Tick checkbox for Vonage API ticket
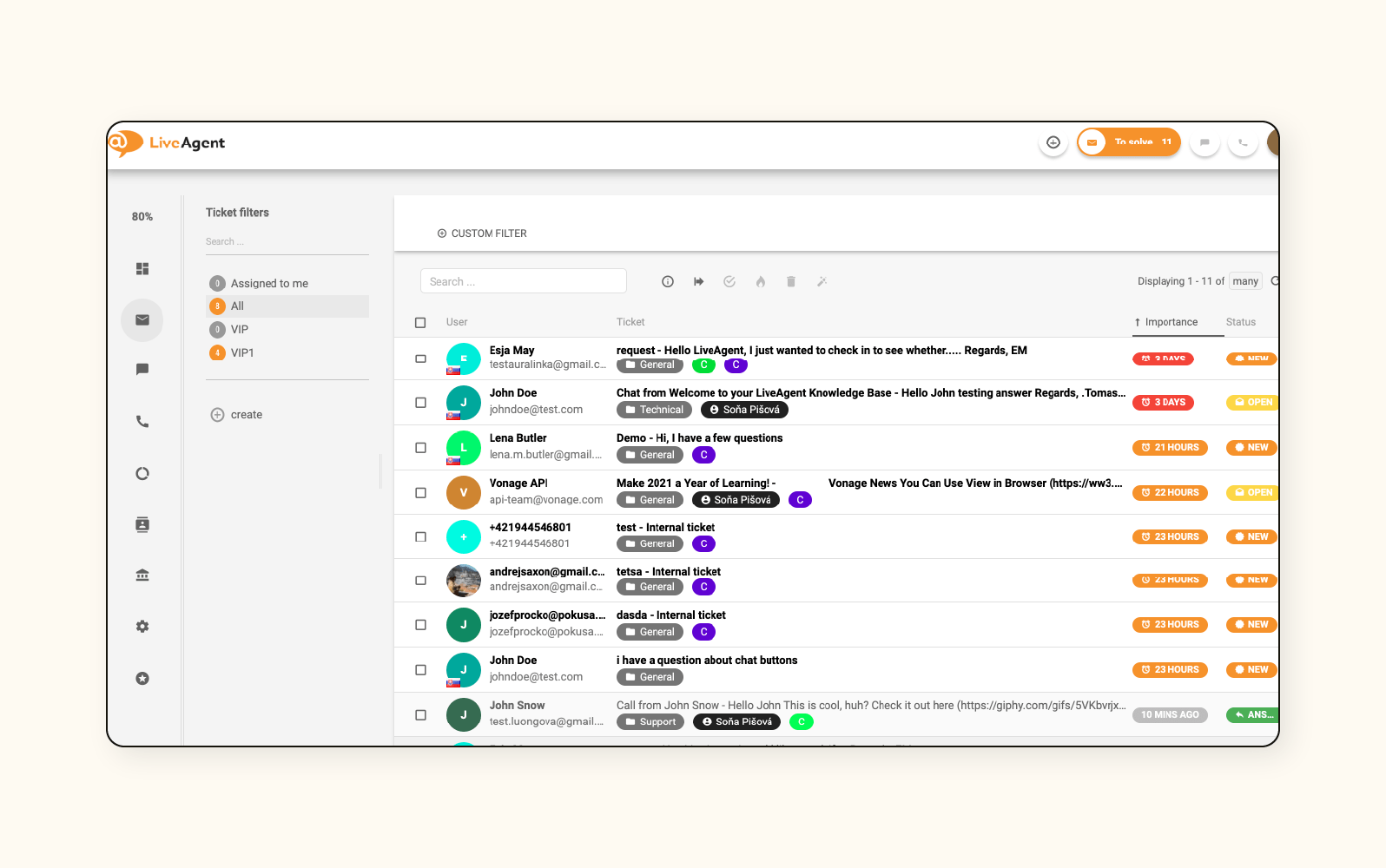 tap(420, 493)
